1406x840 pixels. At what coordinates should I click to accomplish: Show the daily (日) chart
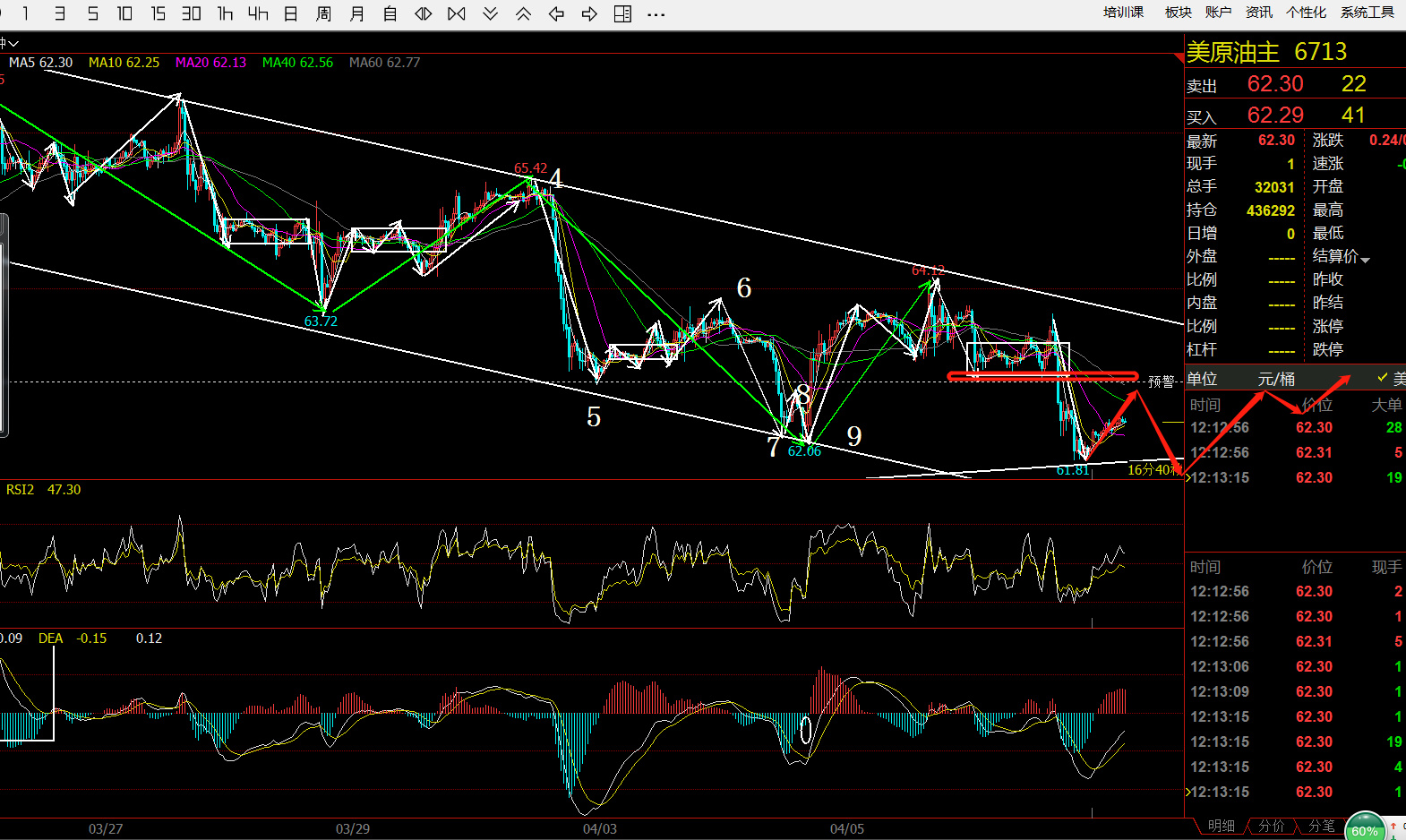tap(290, 13)
